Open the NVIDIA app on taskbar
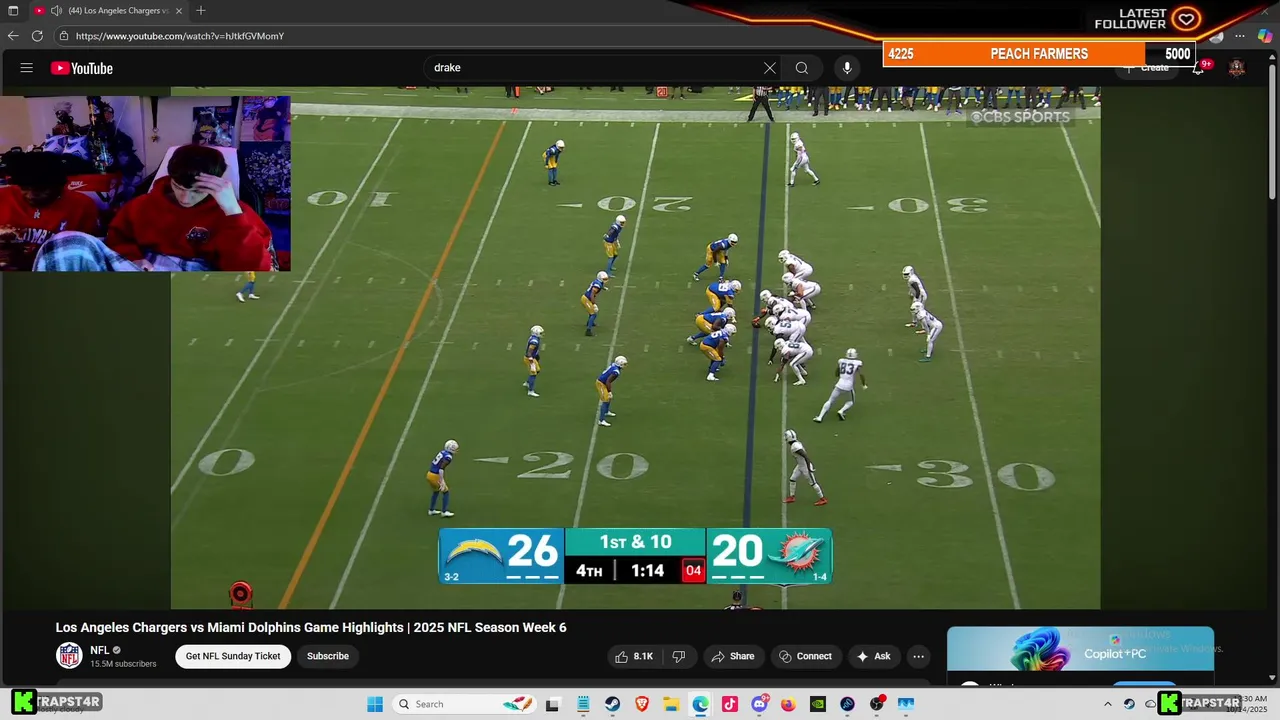 [x=818, y=704]
